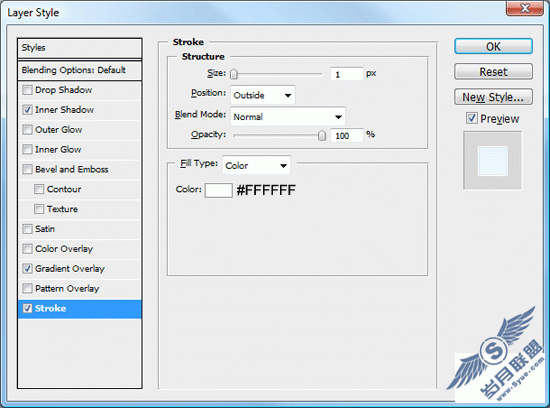Select the Stroke label in effects list

(x=51, y=308)
